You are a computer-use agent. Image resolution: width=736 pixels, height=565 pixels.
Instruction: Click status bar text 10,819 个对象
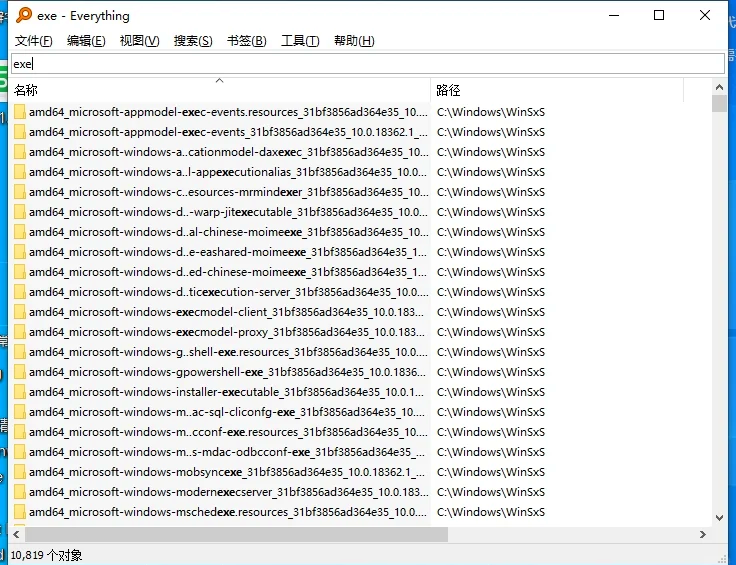[x=46, y=556]
